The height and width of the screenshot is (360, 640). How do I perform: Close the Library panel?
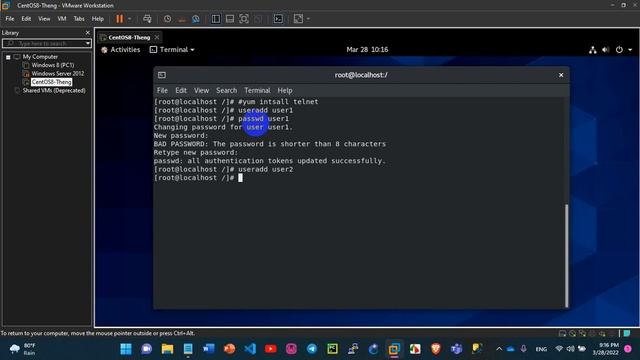tap(87, 33)
